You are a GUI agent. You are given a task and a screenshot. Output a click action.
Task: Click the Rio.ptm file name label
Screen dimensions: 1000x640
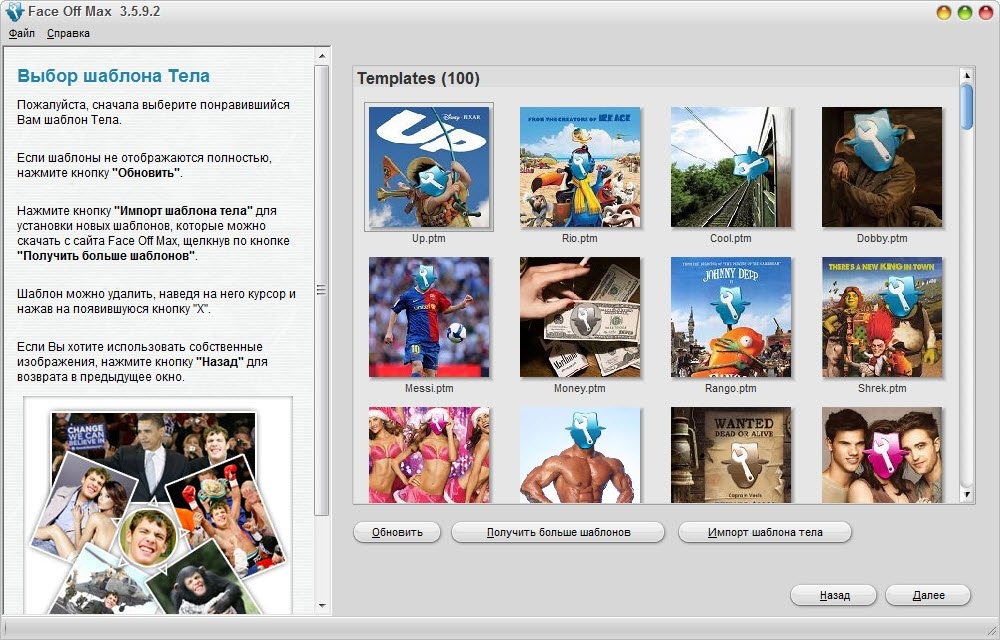coord(580,238)
